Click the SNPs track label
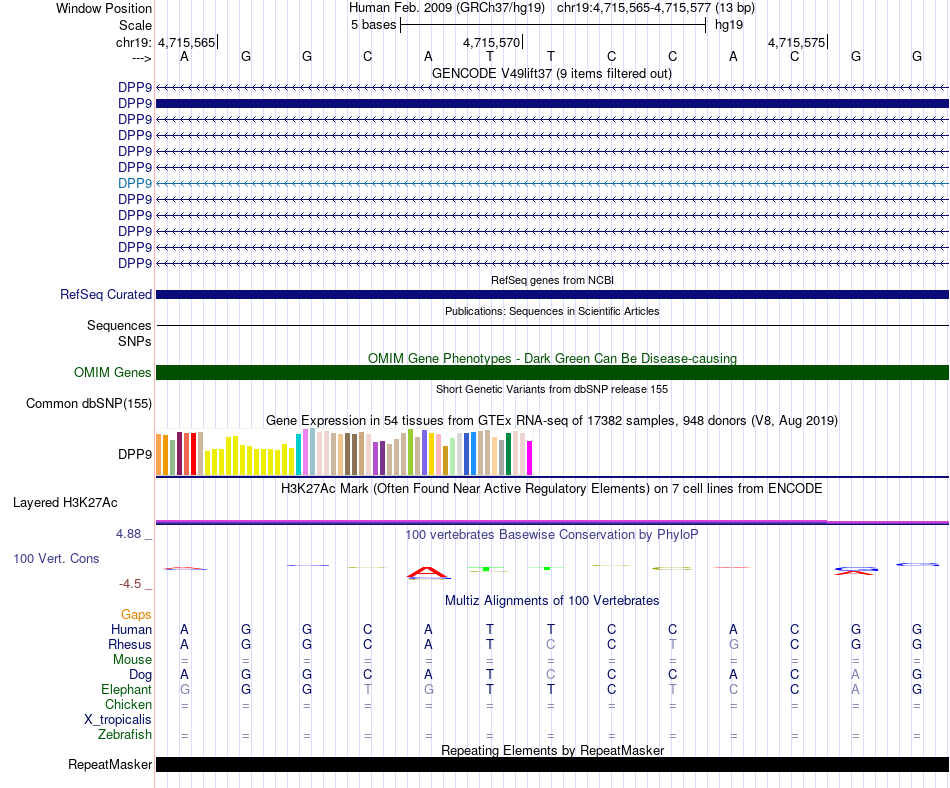Screen dimensions: 950x788 [x=135, y=341]
